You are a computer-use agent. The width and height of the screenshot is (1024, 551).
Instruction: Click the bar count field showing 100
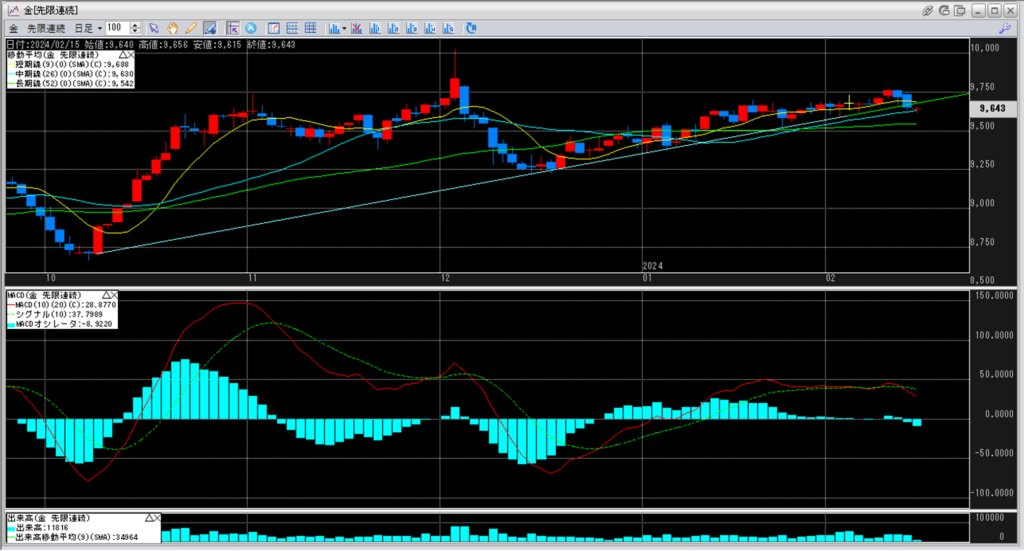coord(116,27)
